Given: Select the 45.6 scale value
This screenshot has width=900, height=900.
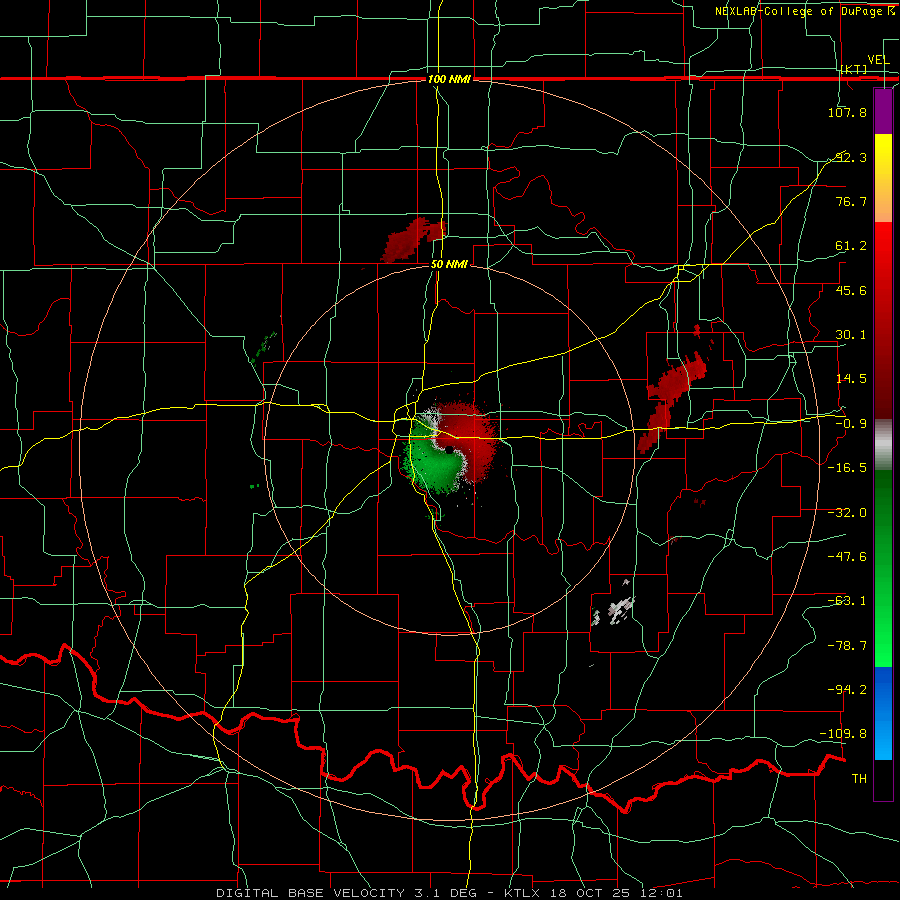Looking at the screenshot, I should click(x=851, y=290).
